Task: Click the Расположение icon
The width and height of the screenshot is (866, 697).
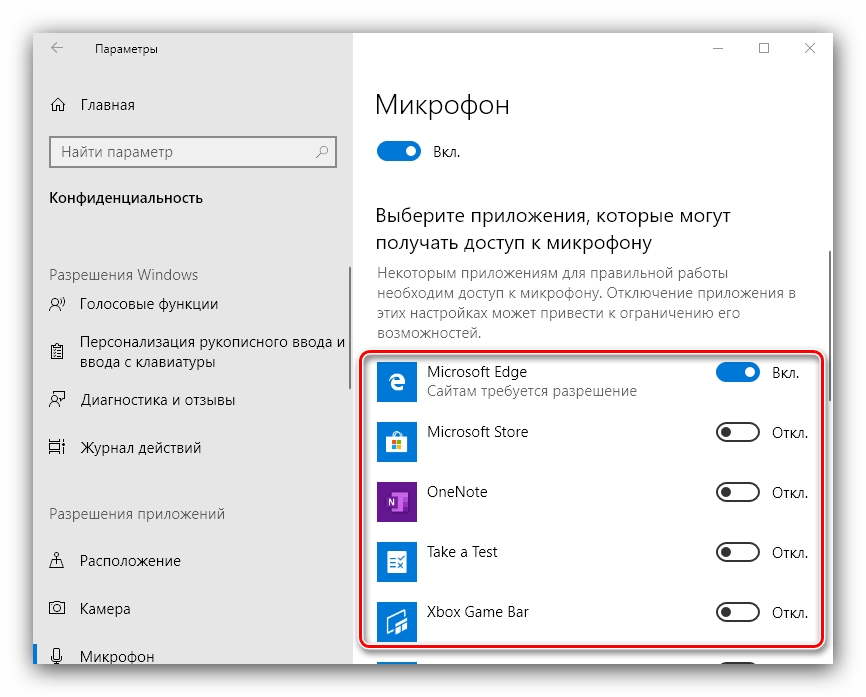Action: click(x=57, y=560)
